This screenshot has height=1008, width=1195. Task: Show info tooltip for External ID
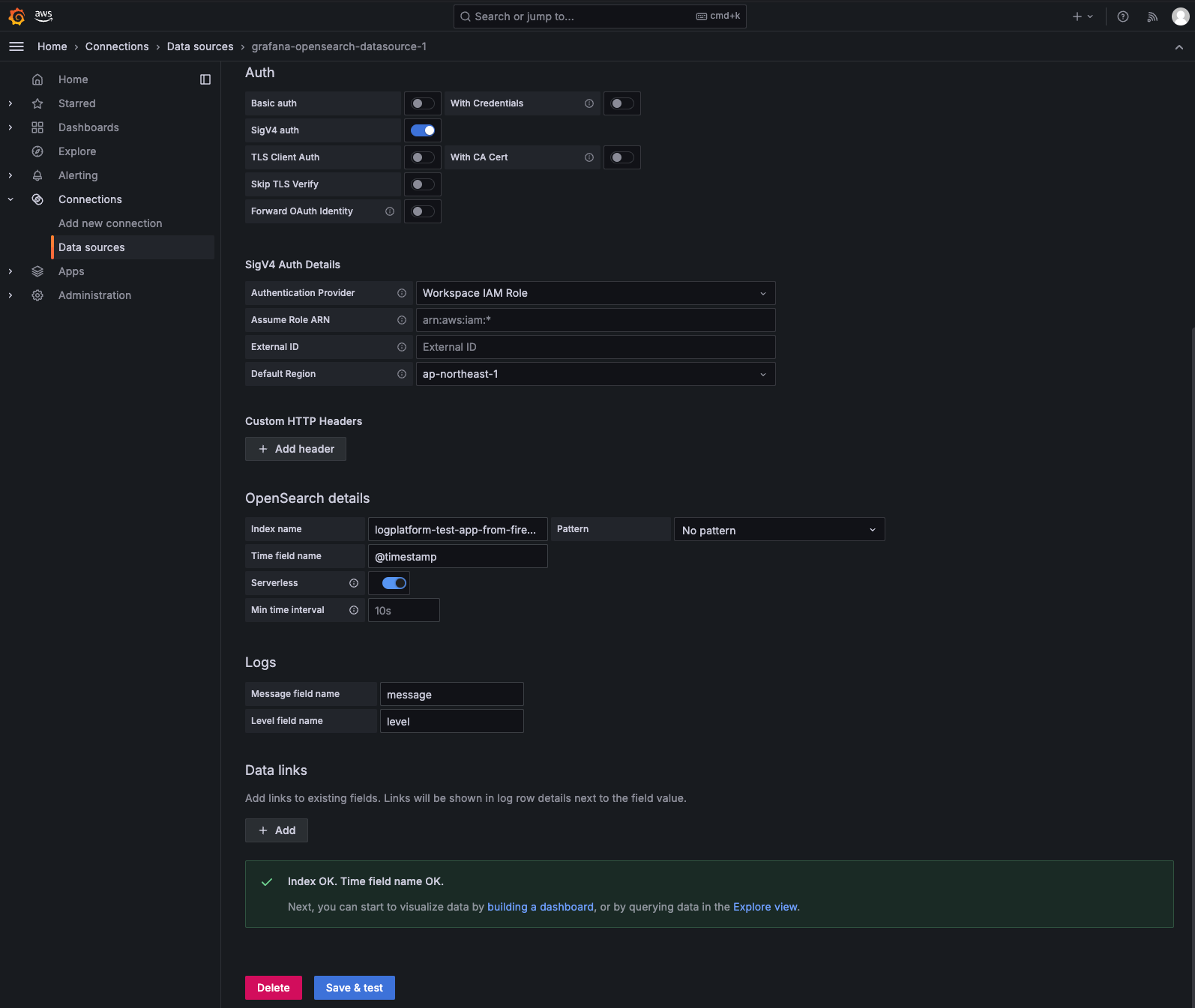402,347
